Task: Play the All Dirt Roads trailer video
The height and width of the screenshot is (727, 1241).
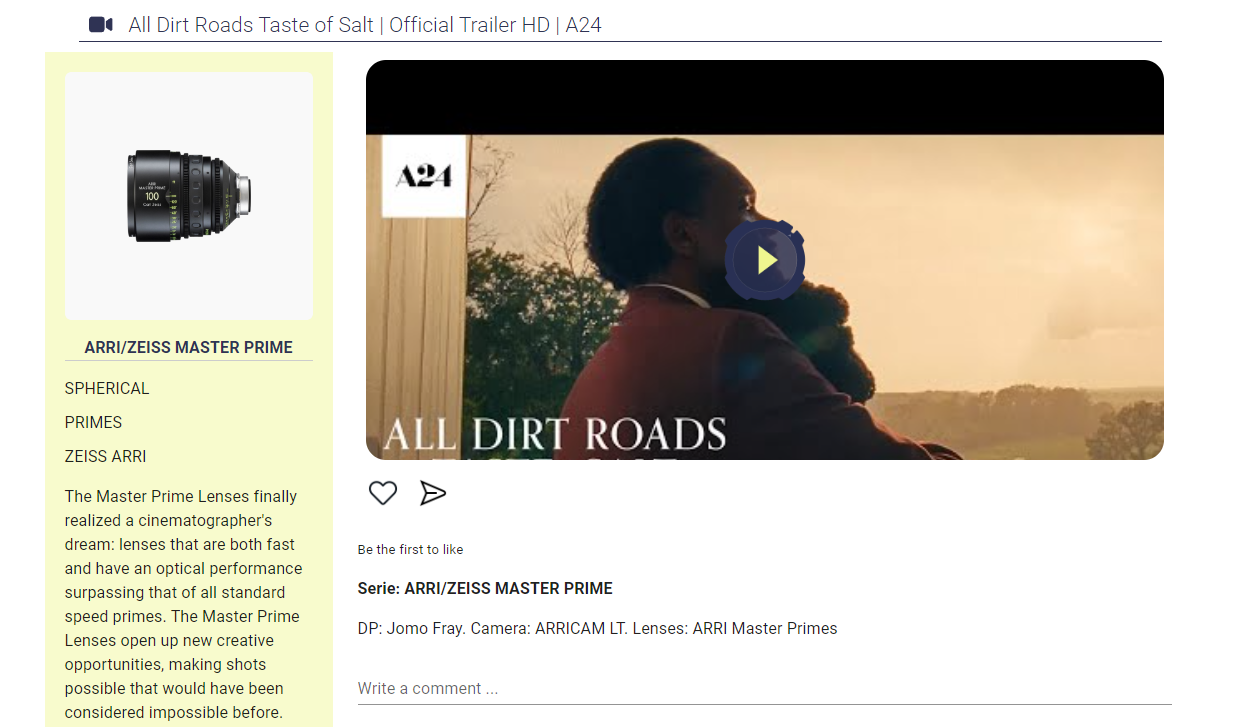Action: [x=765, y=260]
